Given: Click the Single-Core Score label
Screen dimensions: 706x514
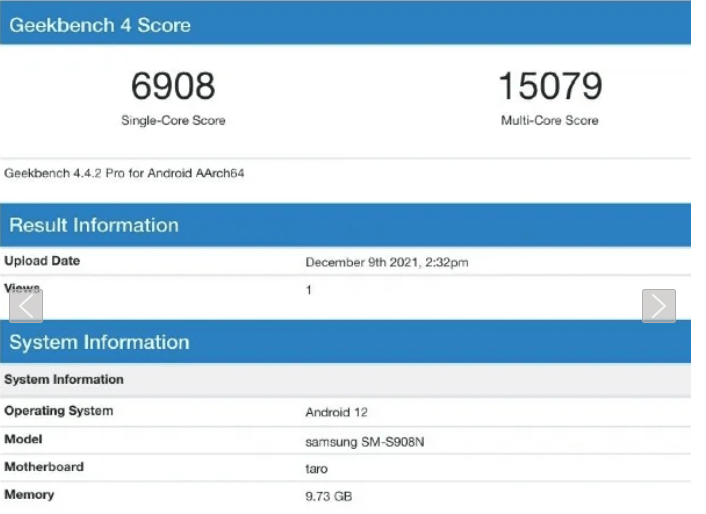Looking at the screenshot, I should [173, 121].
